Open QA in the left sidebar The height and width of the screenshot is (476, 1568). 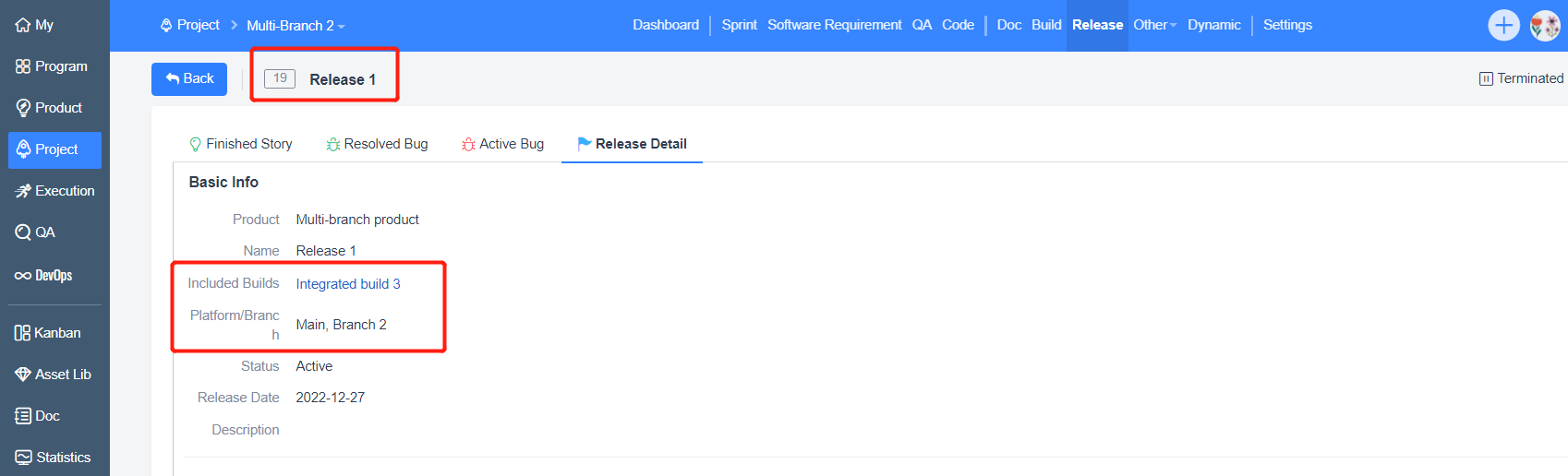(35, 232)
